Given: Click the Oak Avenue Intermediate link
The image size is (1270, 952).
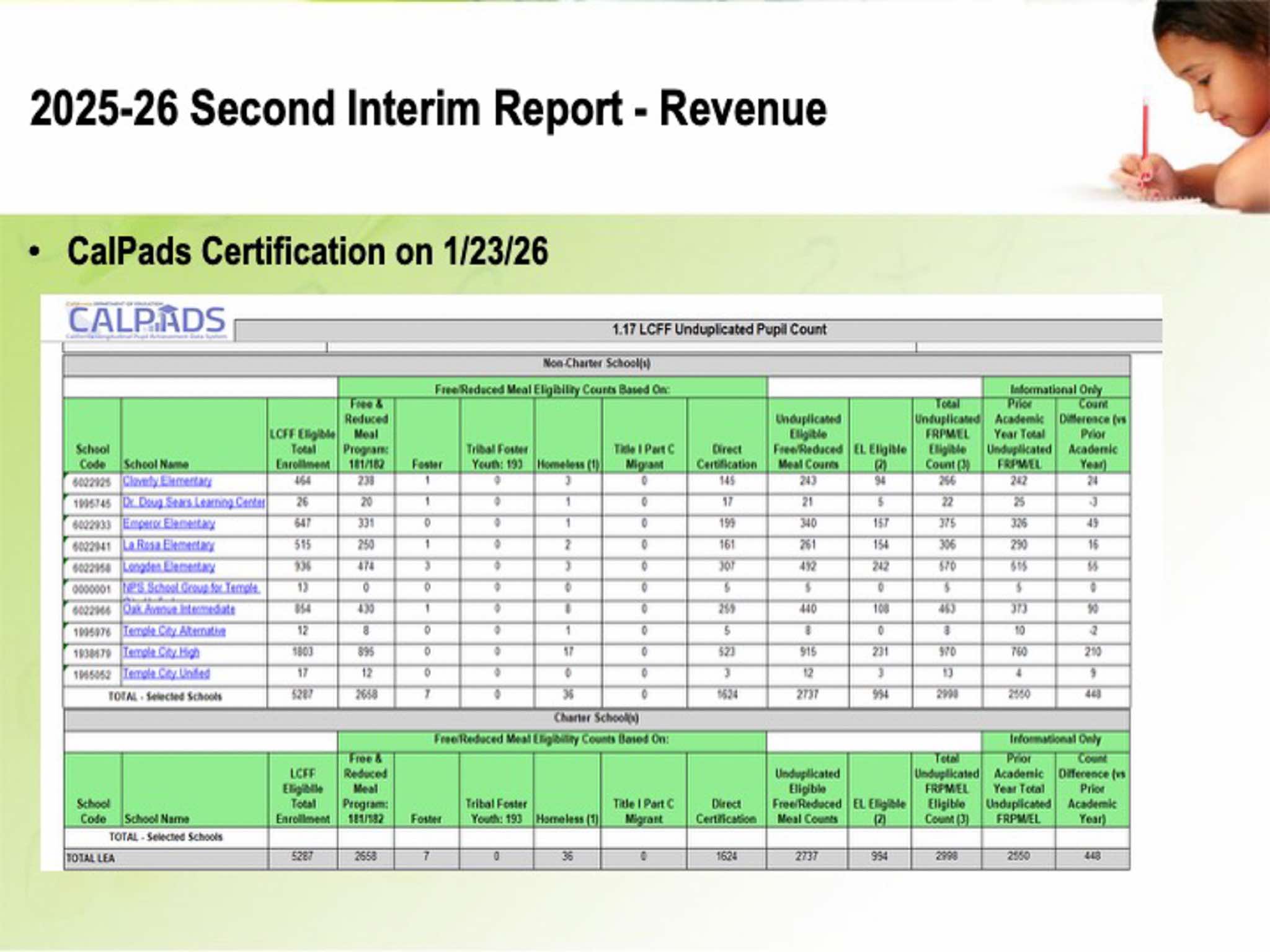Looking at the screenshot, I should pos(179,610).
